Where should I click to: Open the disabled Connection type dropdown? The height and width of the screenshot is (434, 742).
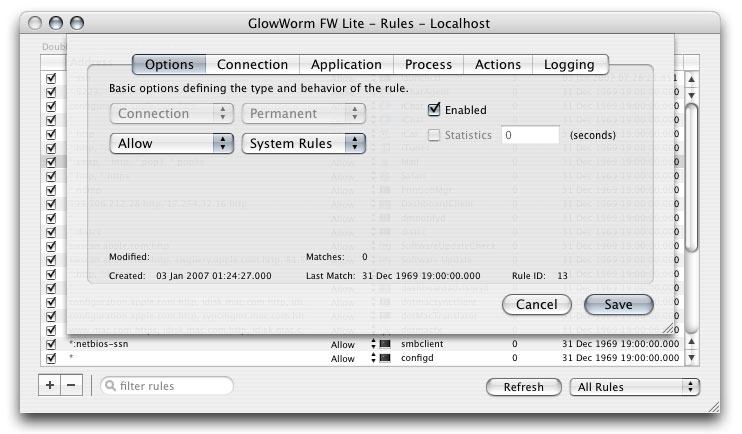172,114
